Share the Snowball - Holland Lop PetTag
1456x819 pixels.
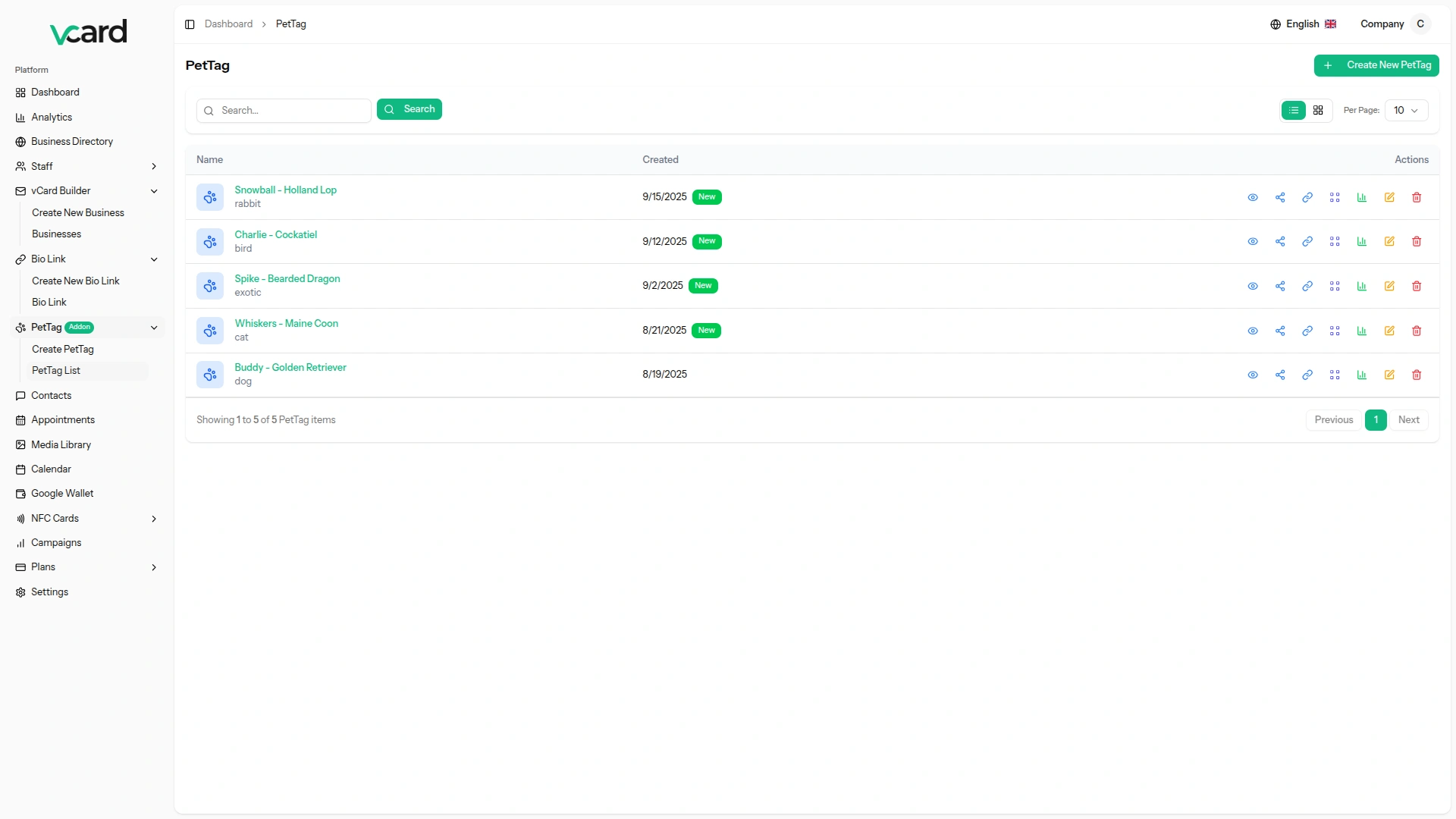click(1280, 197)
